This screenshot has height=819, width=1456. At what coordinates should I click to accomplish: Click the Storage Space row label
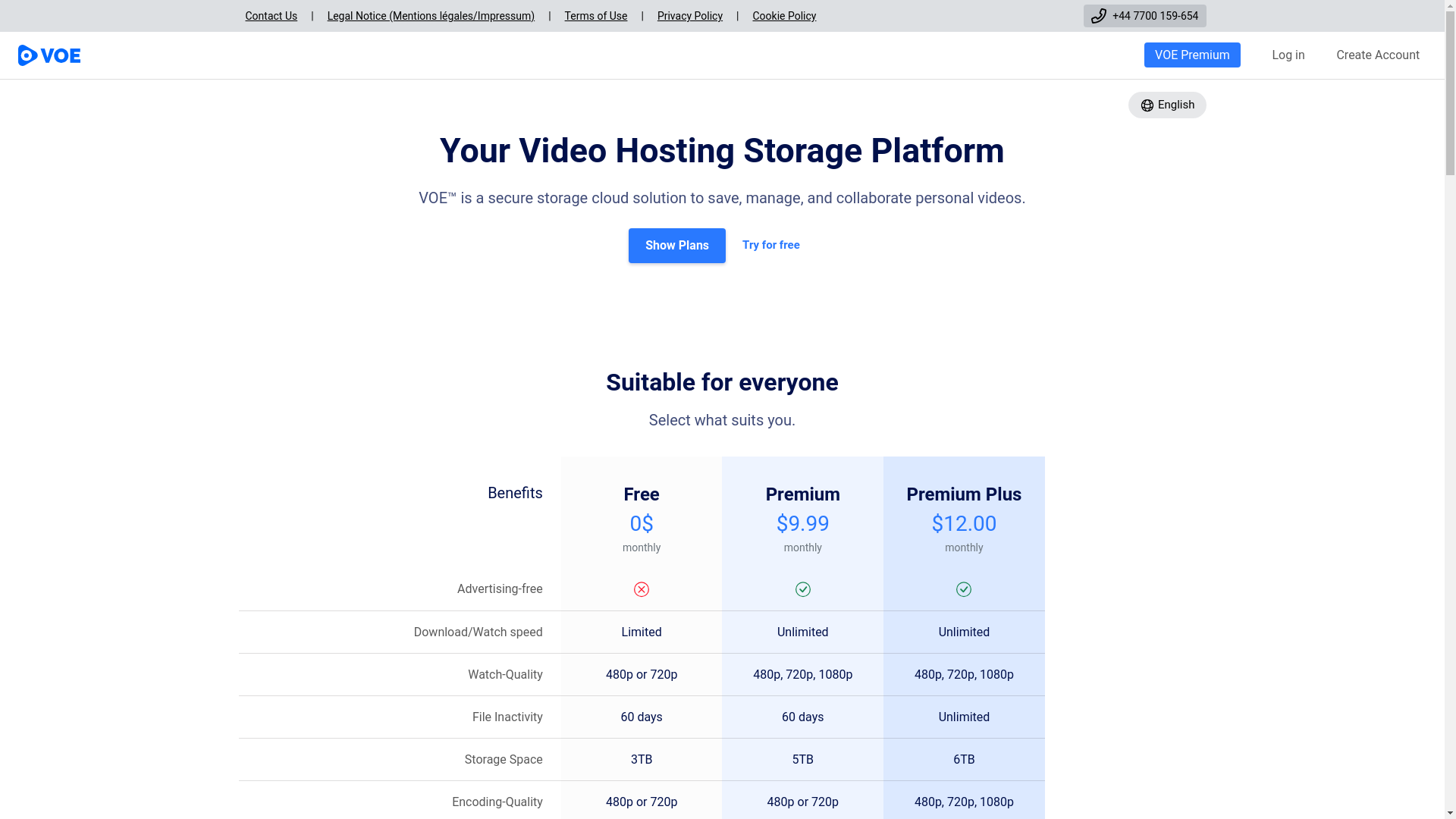(504, 760)
